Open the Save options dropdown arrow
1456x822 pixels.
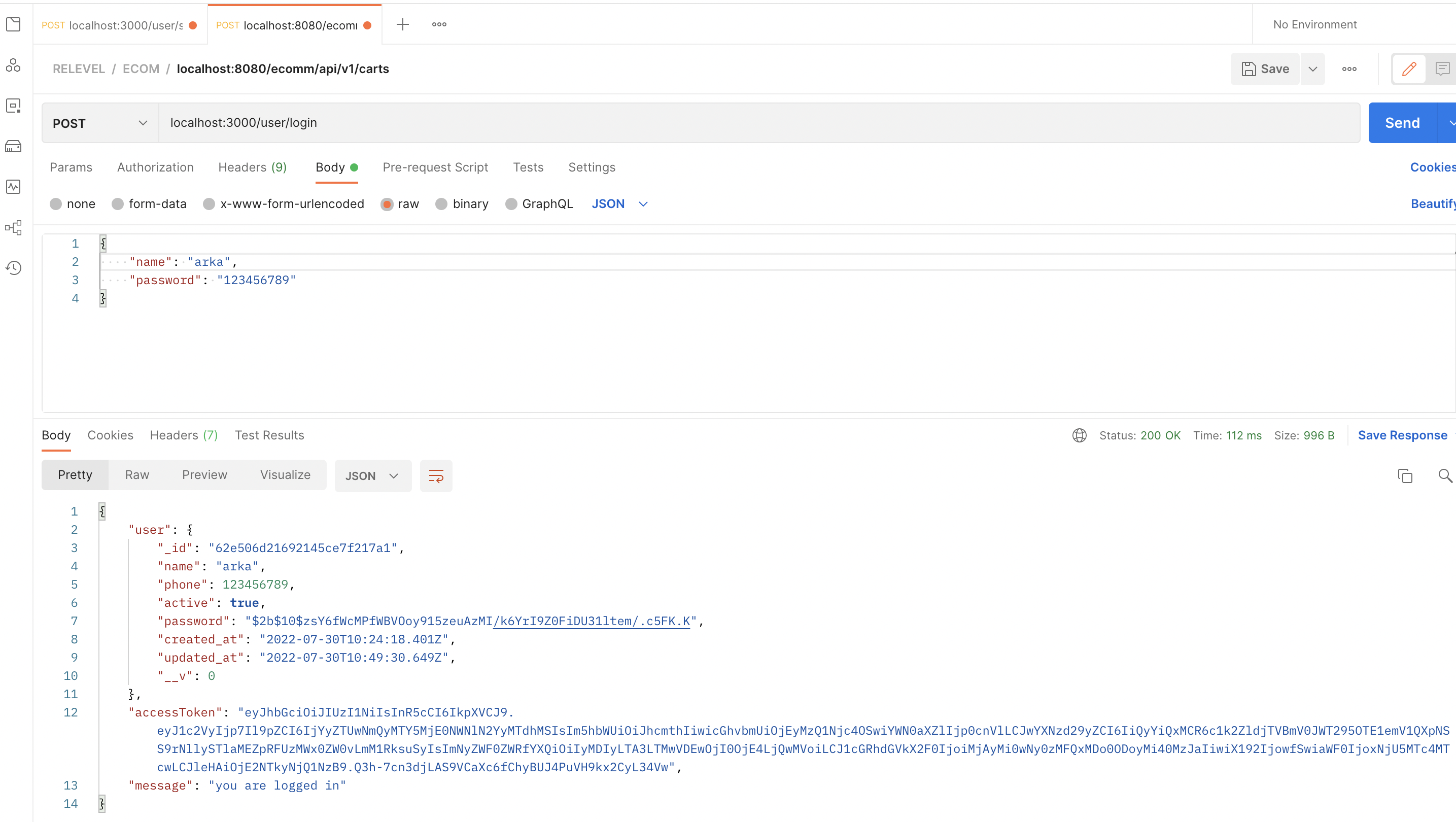(1312, 69)
